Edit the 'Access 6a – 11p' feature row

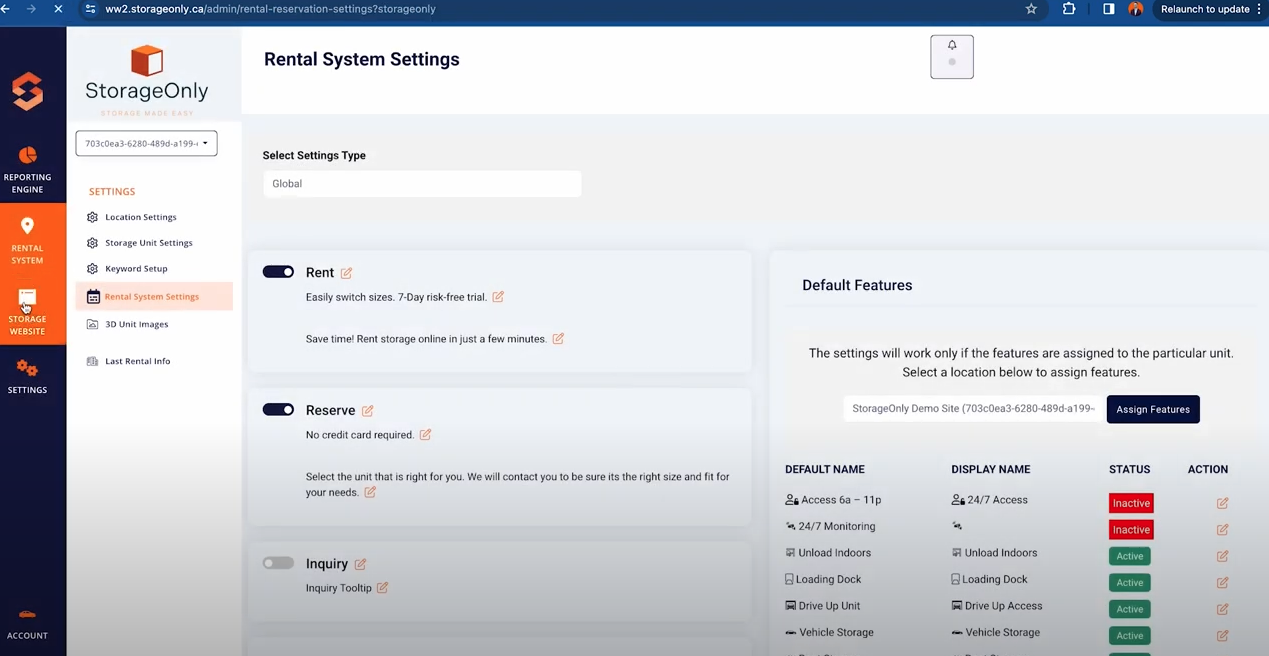click(1222, 503)
